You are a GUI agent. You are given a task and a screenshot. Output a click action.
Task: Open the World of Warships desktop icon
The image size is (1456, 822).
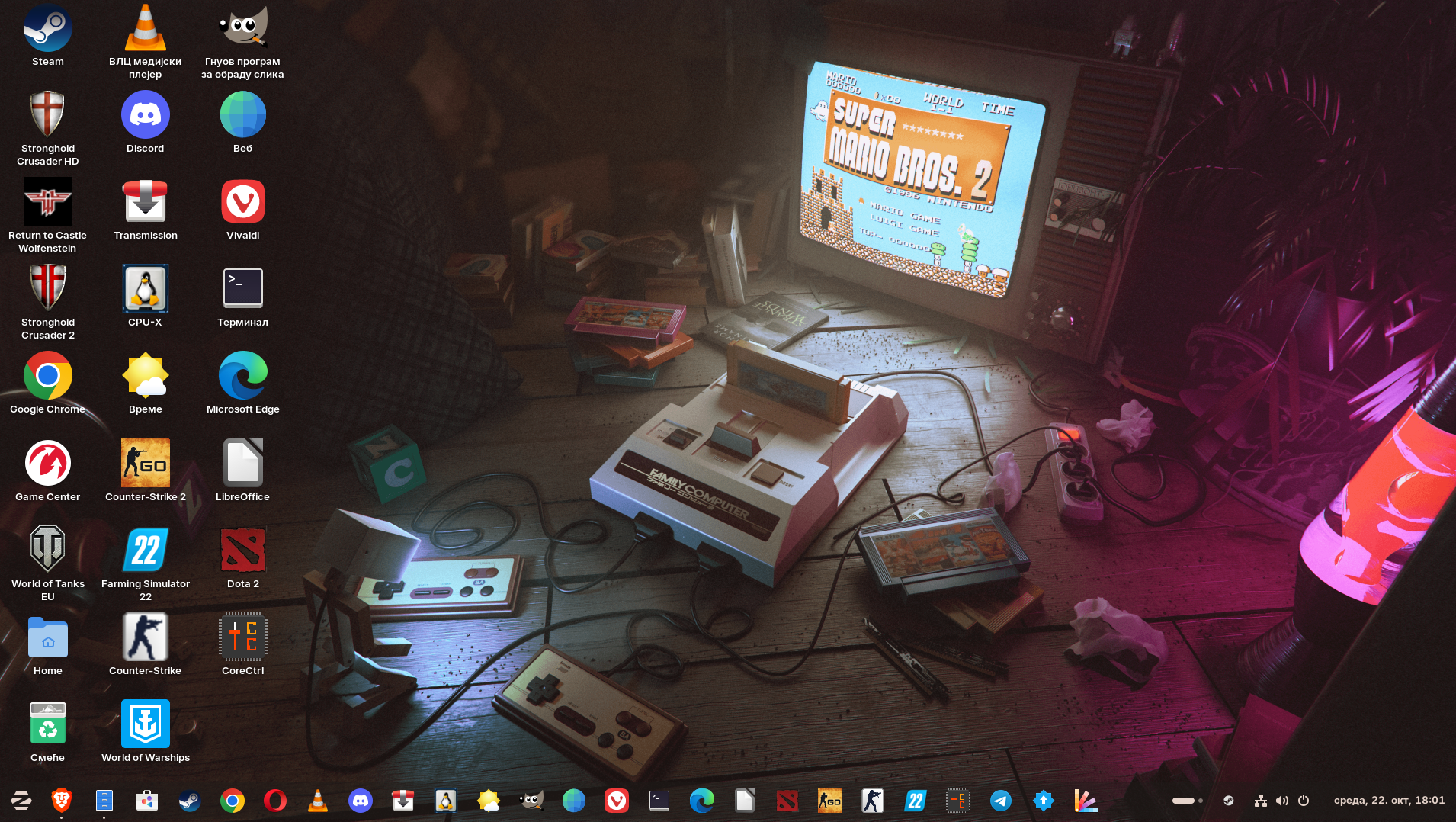coord(145,724)
